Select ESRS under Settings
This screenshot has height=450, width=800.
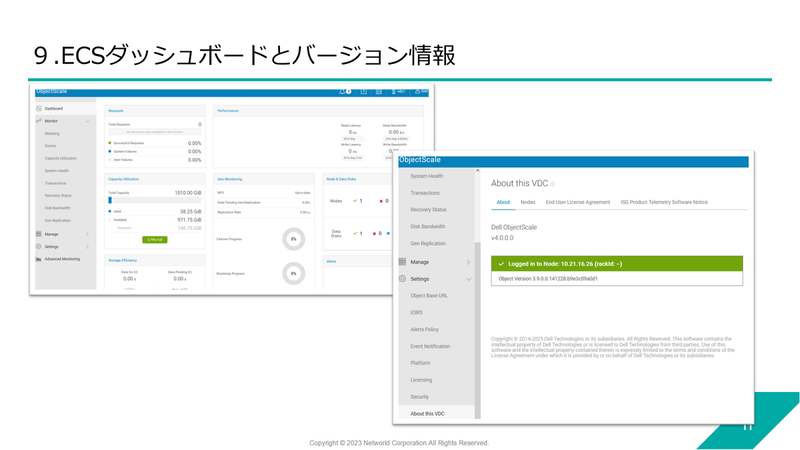[416, 312]
